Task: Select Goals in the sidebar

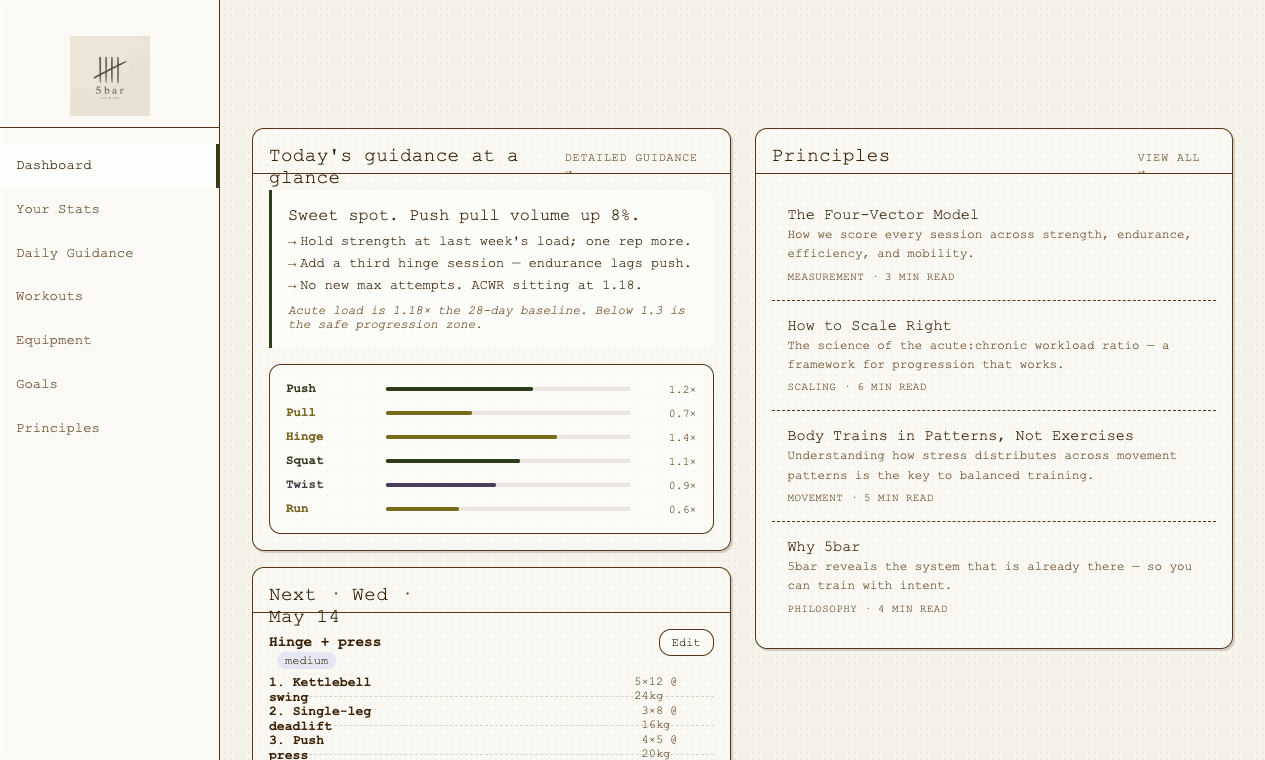Action: [109, 385]
